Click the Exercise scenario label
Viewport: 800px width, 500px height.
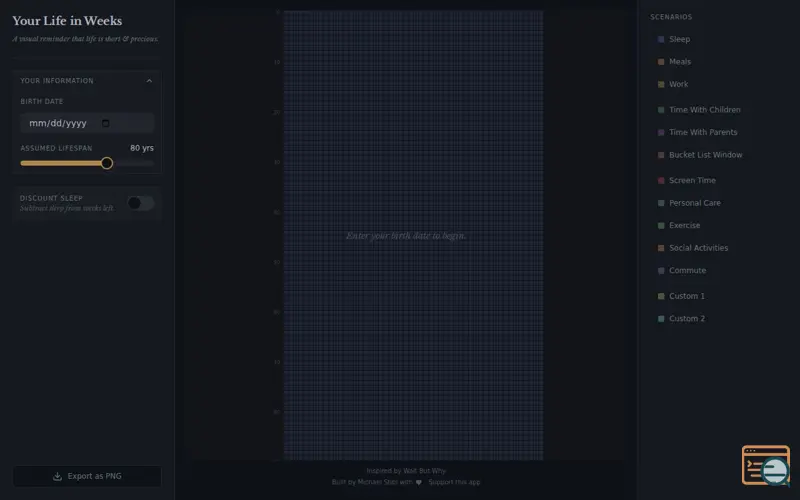point(684,225)
